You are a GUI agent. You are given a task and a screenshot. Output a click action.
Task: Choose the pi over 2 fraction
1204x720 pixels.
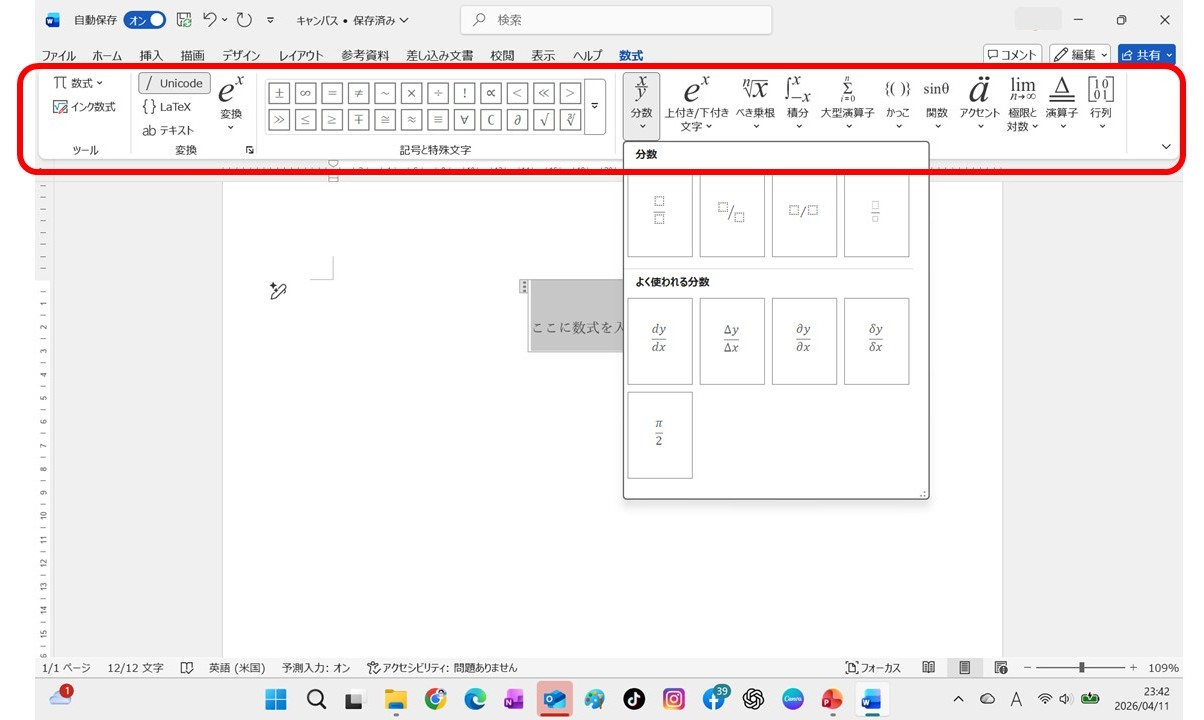point(659,434)
